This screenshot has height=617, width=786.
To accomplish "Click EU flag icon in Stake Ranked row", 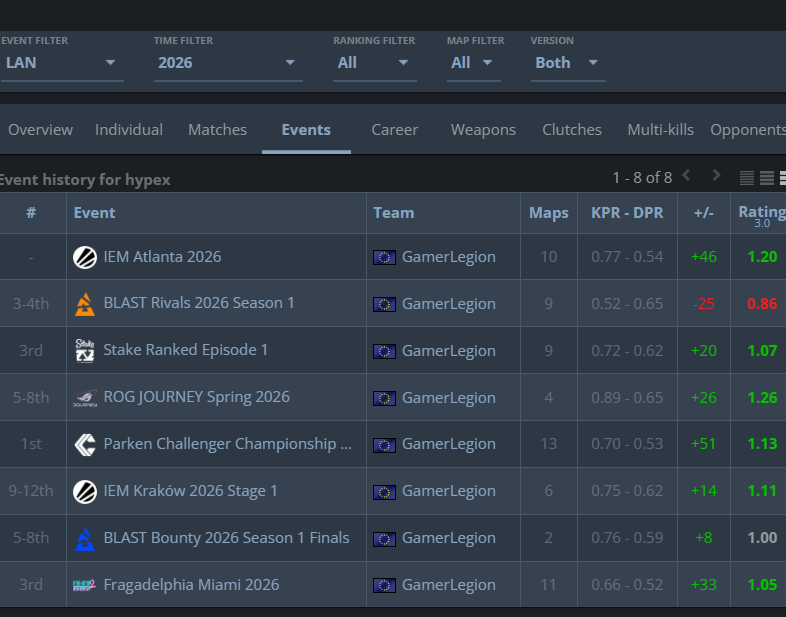I will point(384,351).
